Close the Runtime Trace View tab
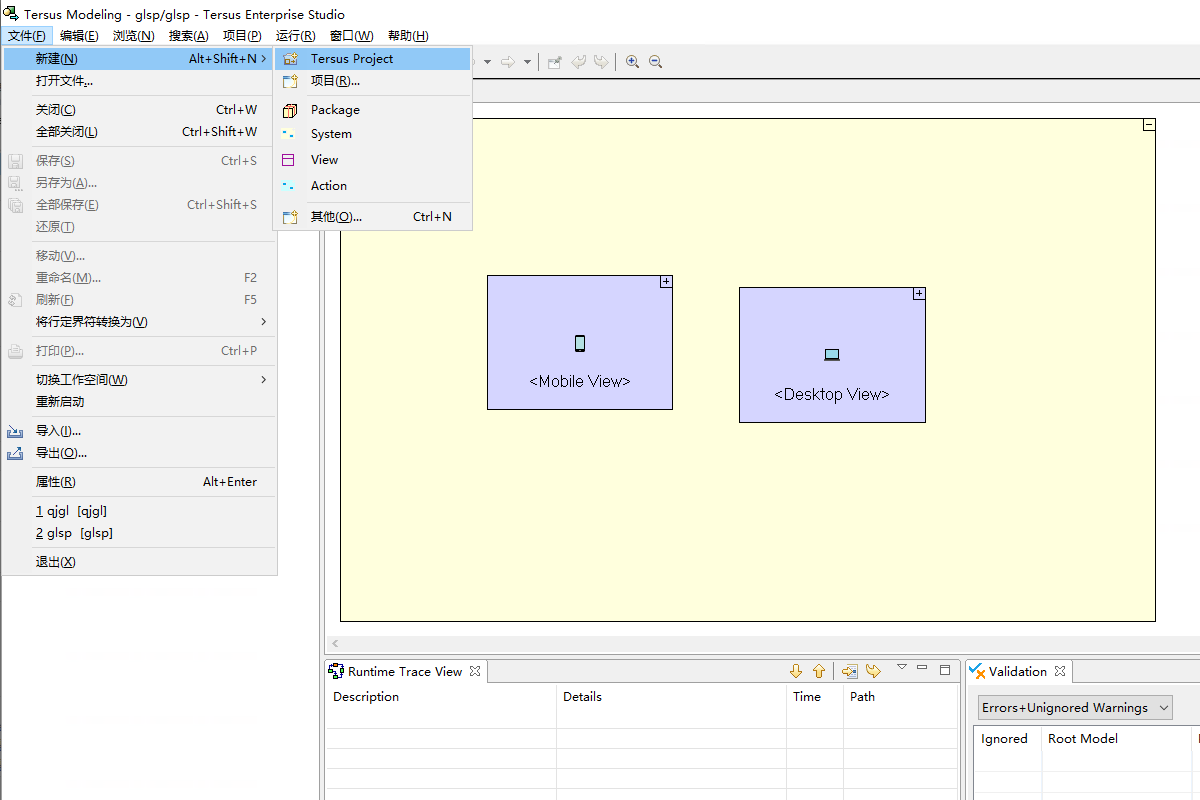1200x800 pixels. [475, 672]
